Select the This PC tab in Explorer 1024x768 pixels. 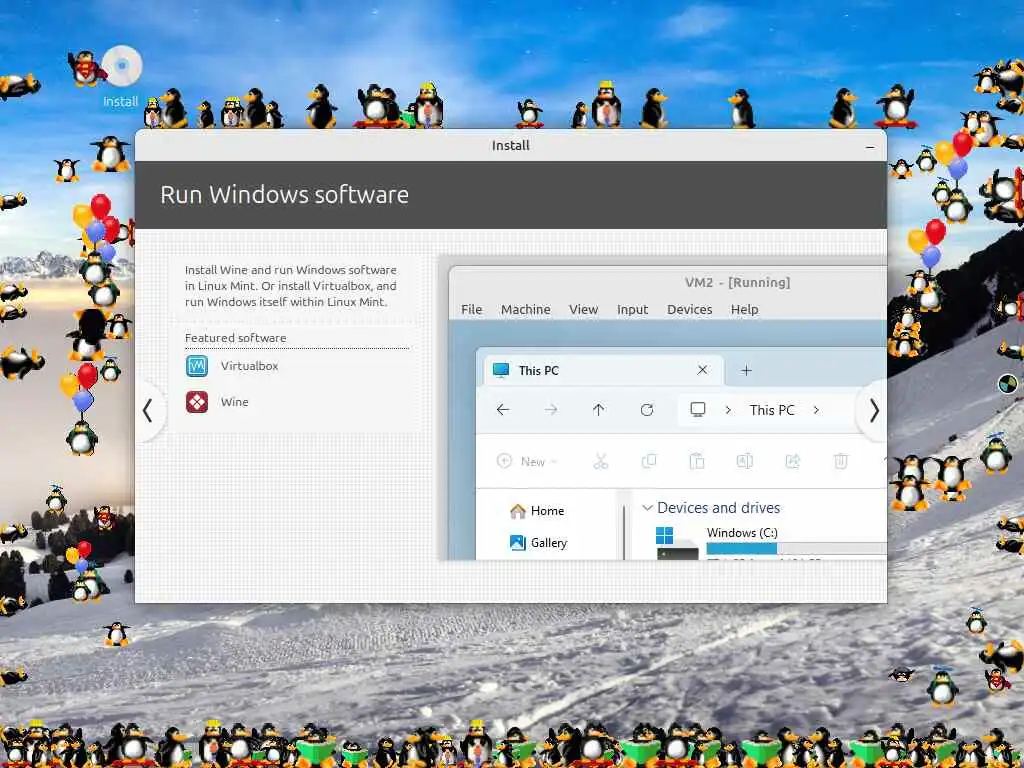pos(603,370)
